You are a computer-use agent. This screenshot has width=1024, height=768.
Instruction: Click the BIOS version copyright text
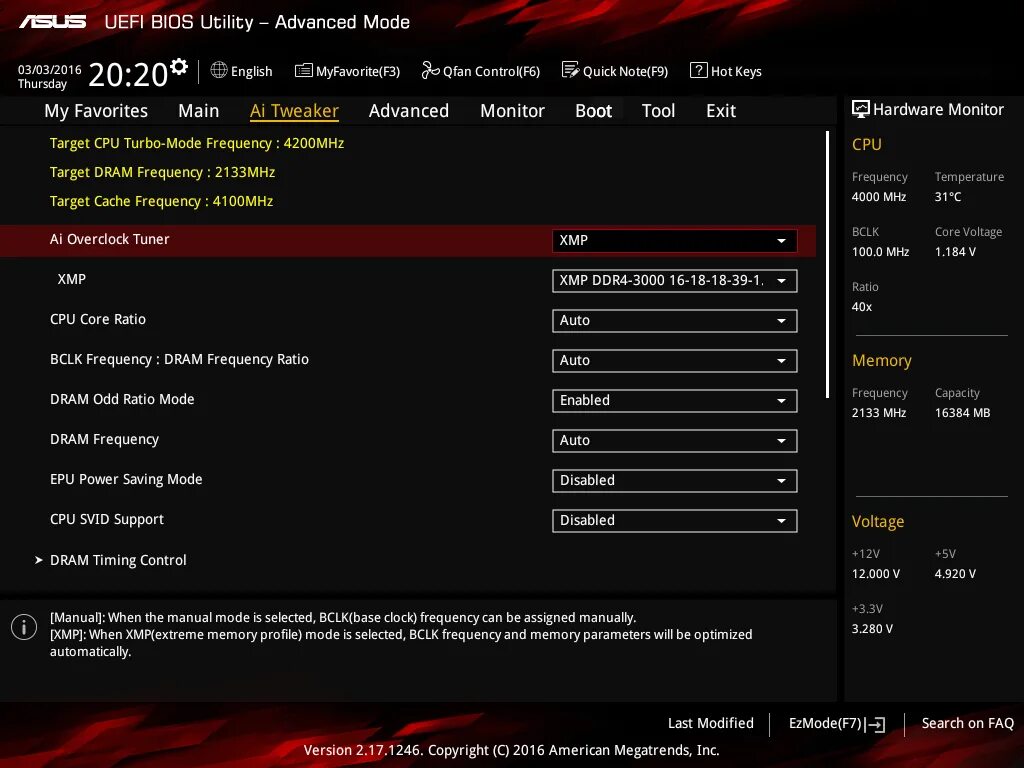tap(511, 750)
